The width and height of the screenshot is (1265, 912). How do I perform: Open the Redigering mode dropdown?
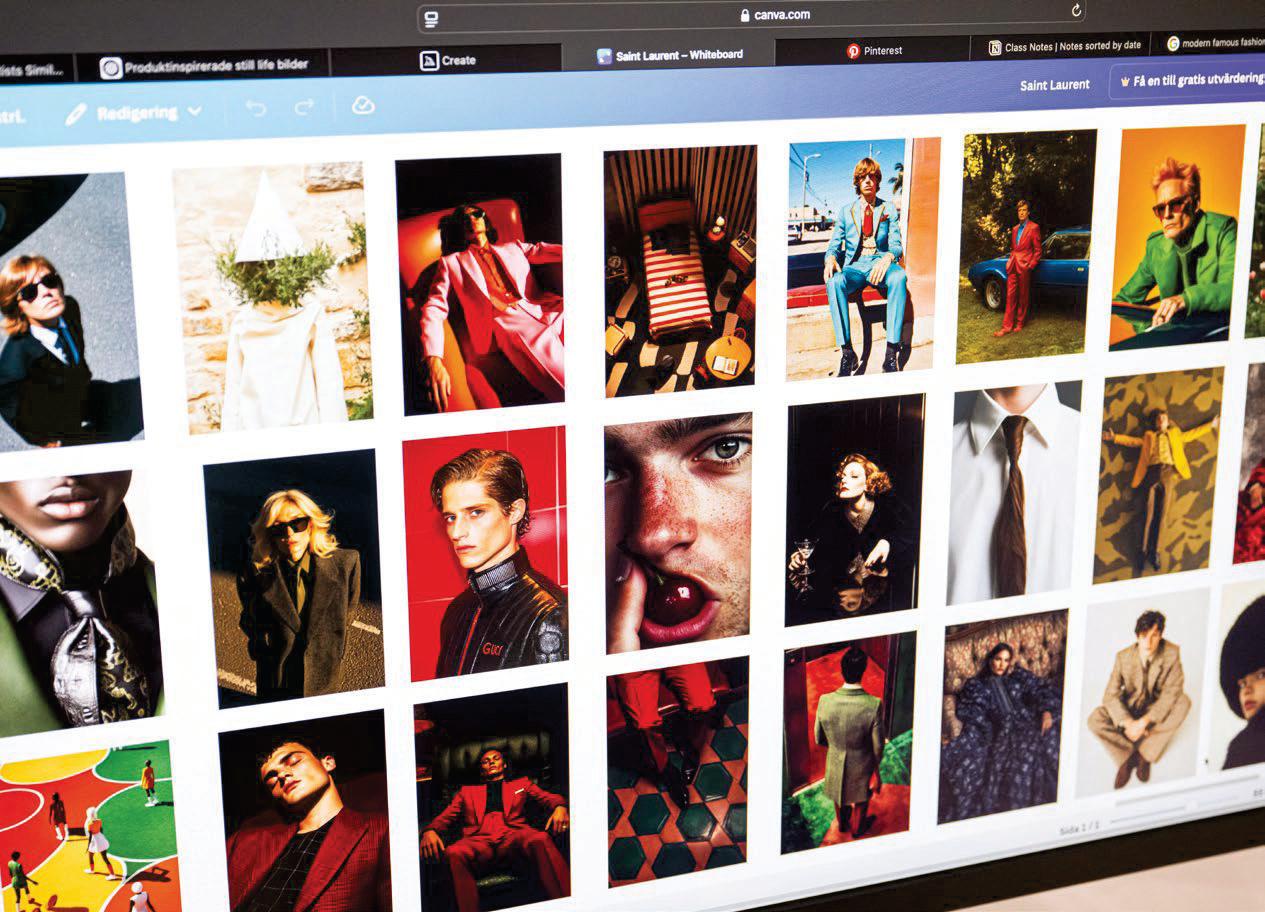pyautogui.click(x=133, y=113)
